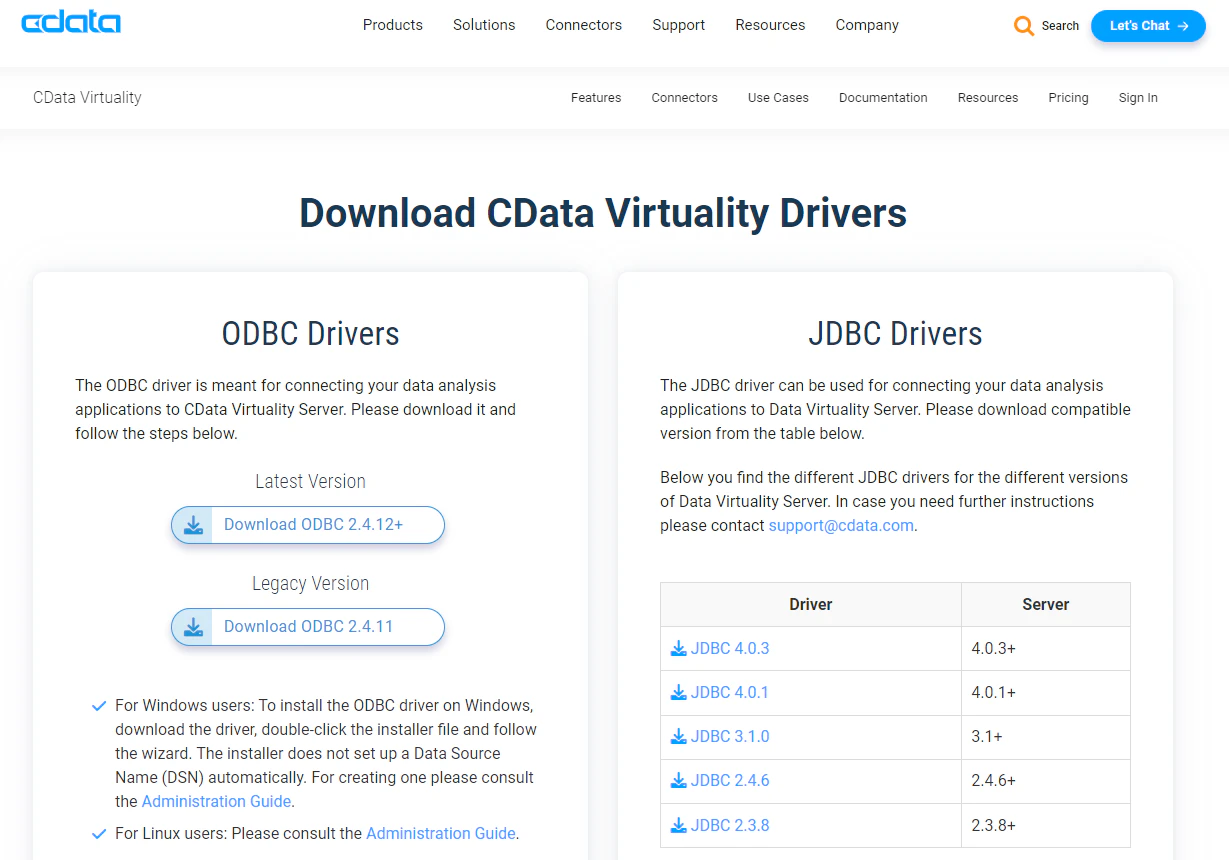Download ODBC 2.4.11 legacy version
The height and width of the screenshot is (860, 1229).
(x=308, y=627)
